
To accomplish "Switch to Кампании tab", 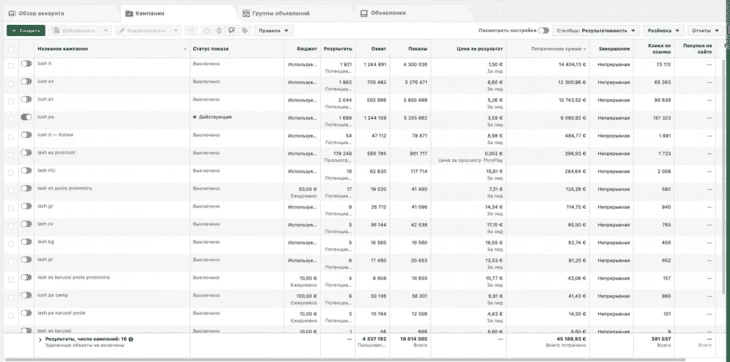I will coord(179,13).
